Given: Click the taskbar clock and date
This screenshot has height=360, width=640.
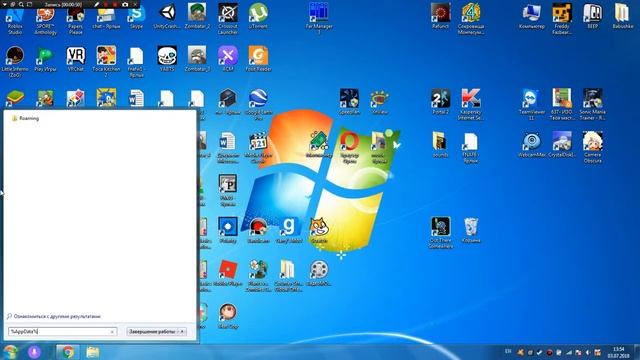Looking at the screenshot, I should tap(619, 352).
